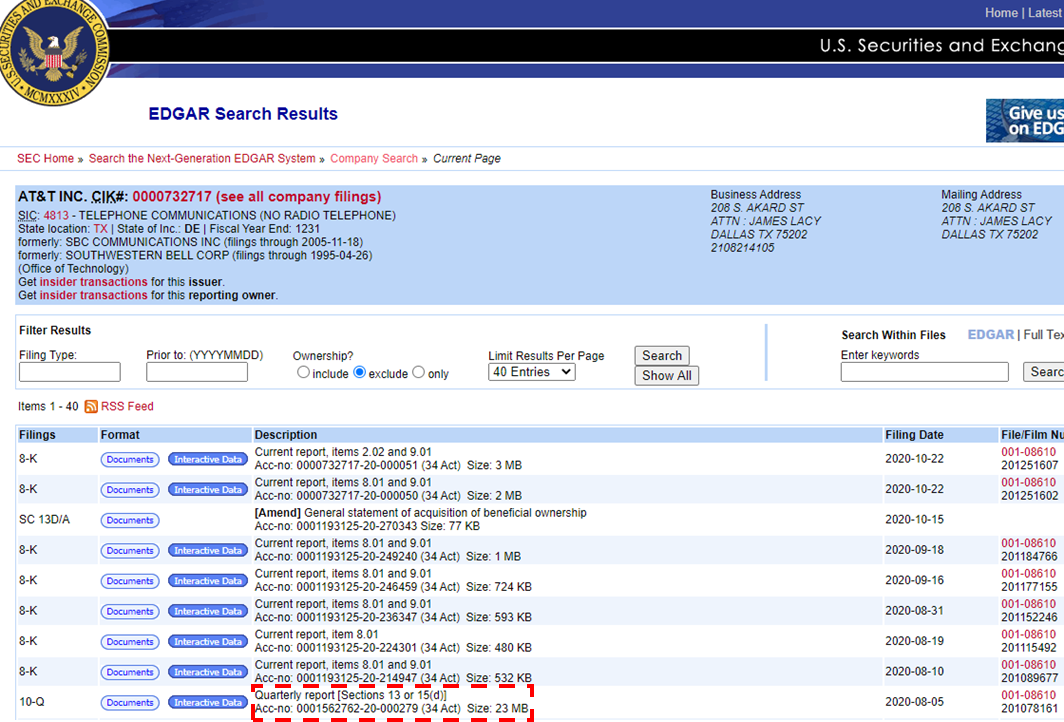This screenshot has height=722, width=1064.
Task: Go to Home in top navigation
Action: (1001, 13)
